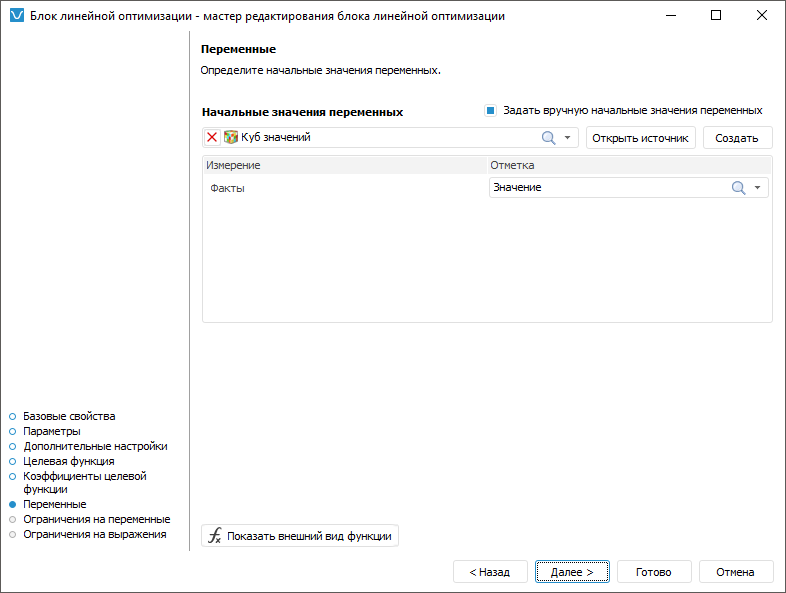
Task: Select the Целевая функция step
Action: tap(68, 461)
